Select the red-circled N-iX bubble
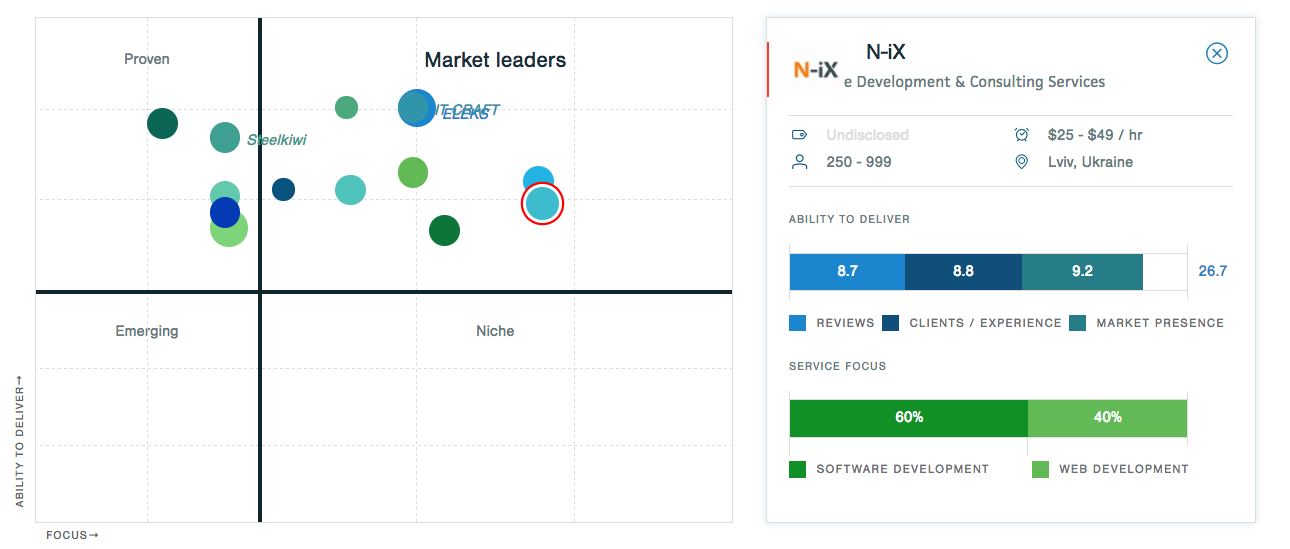The image size is (1290, 549). 543,204
